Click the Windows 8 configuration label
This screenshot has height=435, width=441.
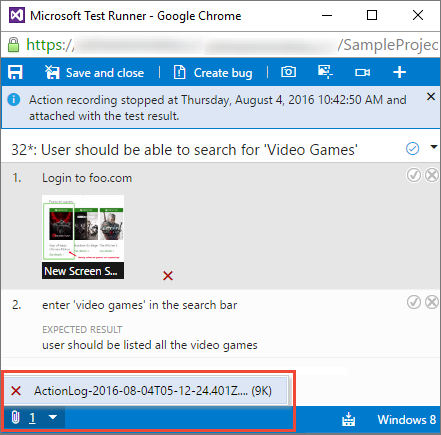[x=407, y=419]
